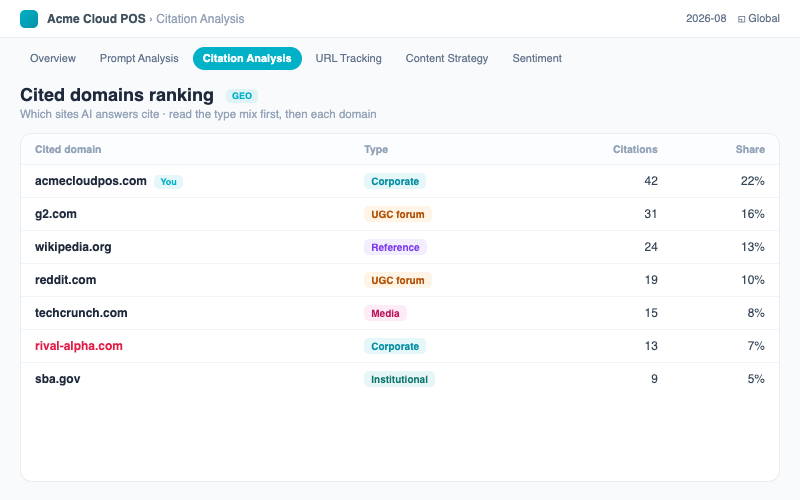The width and height of the screenshot is (800, 500).
Task: Select the g2.com domain row
Action: click(400, 214)
